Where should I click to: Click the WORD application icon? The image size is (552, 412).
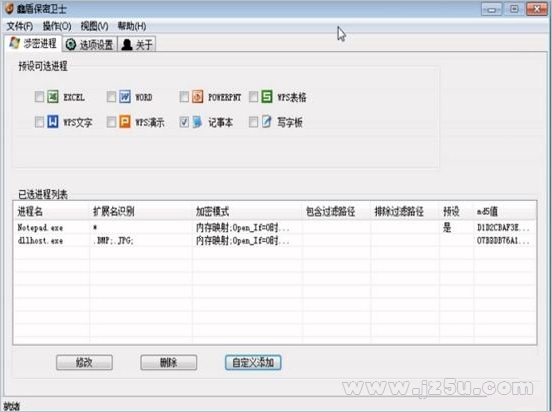(x=125, y=96)
